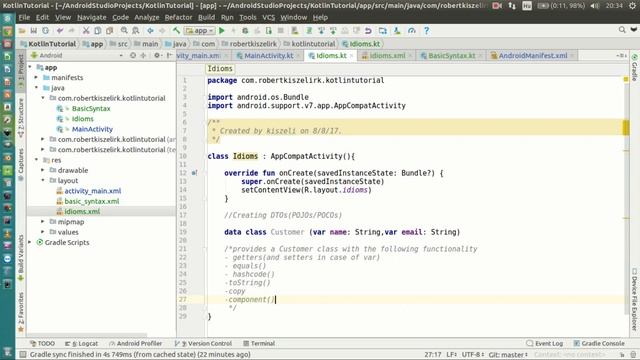Expand the mipmap folder

[x=43, y=221]
